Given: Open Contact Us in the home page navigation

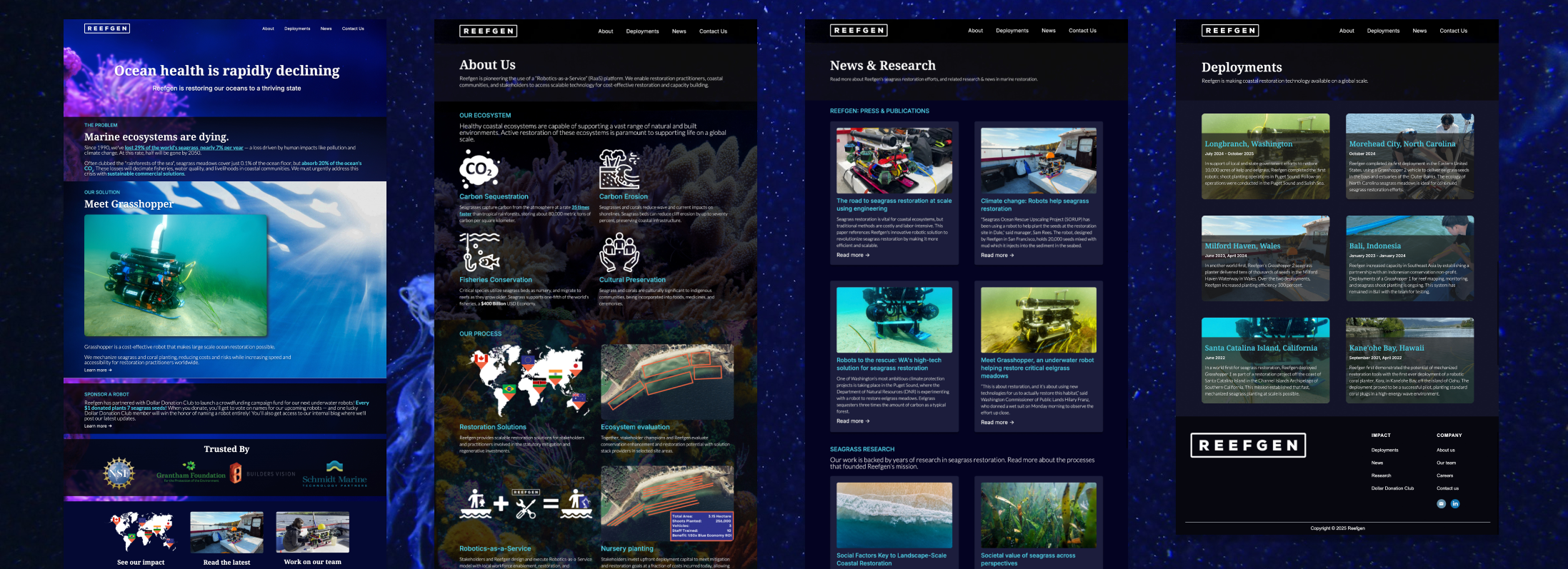Looking at the screenshot, I should (x=353, y=29).
